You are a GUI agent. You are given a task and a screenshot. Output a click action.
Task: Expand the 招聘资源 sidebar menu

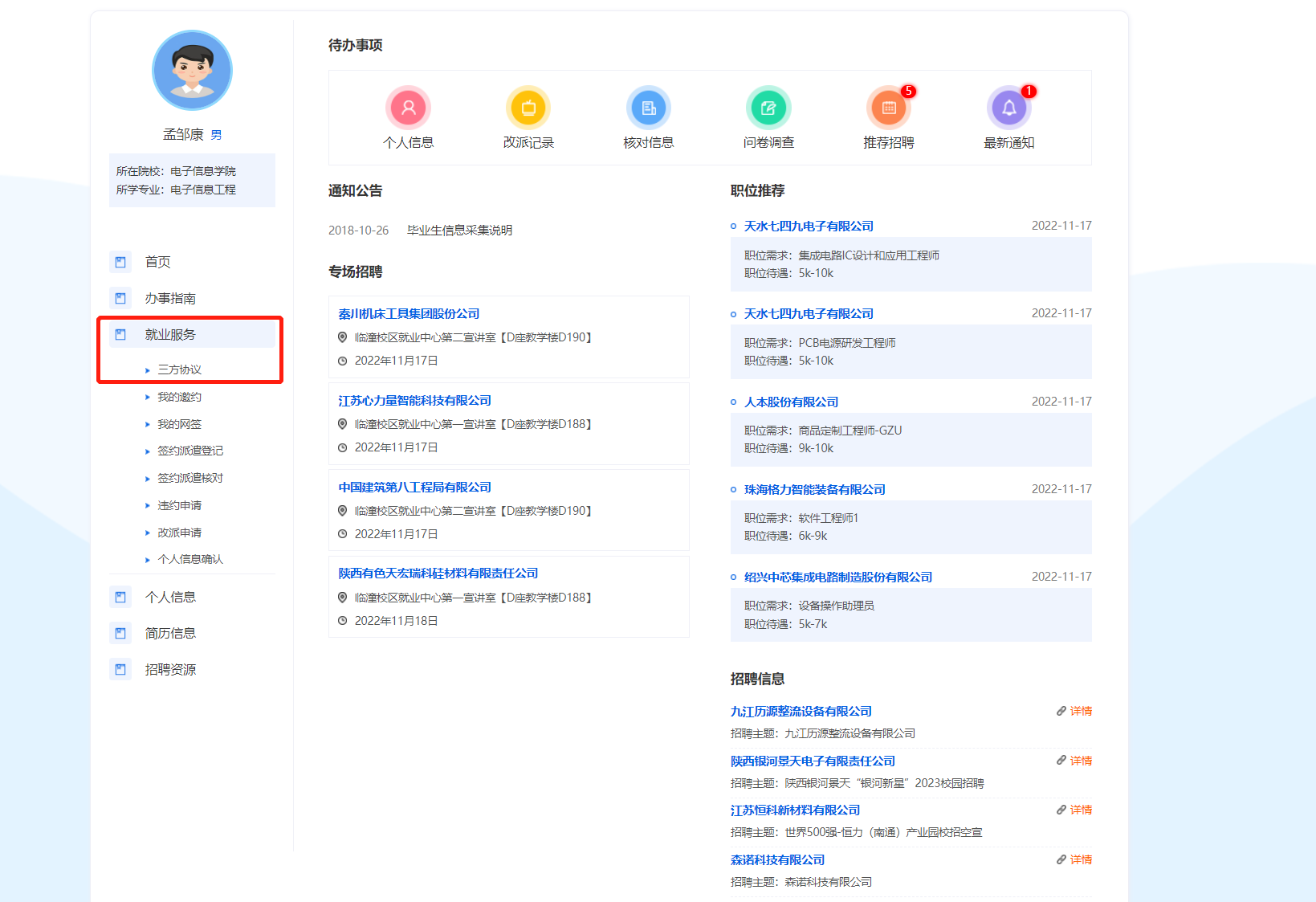[x=170, y=669]
